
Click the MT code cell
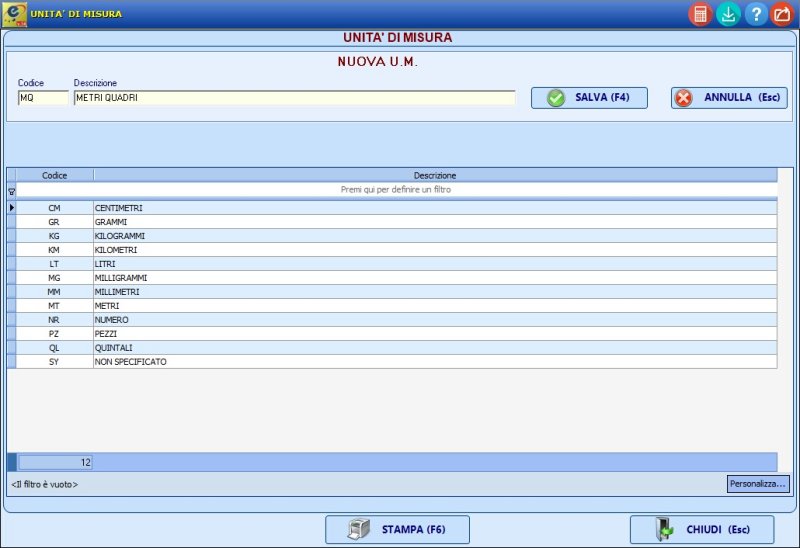55,306
